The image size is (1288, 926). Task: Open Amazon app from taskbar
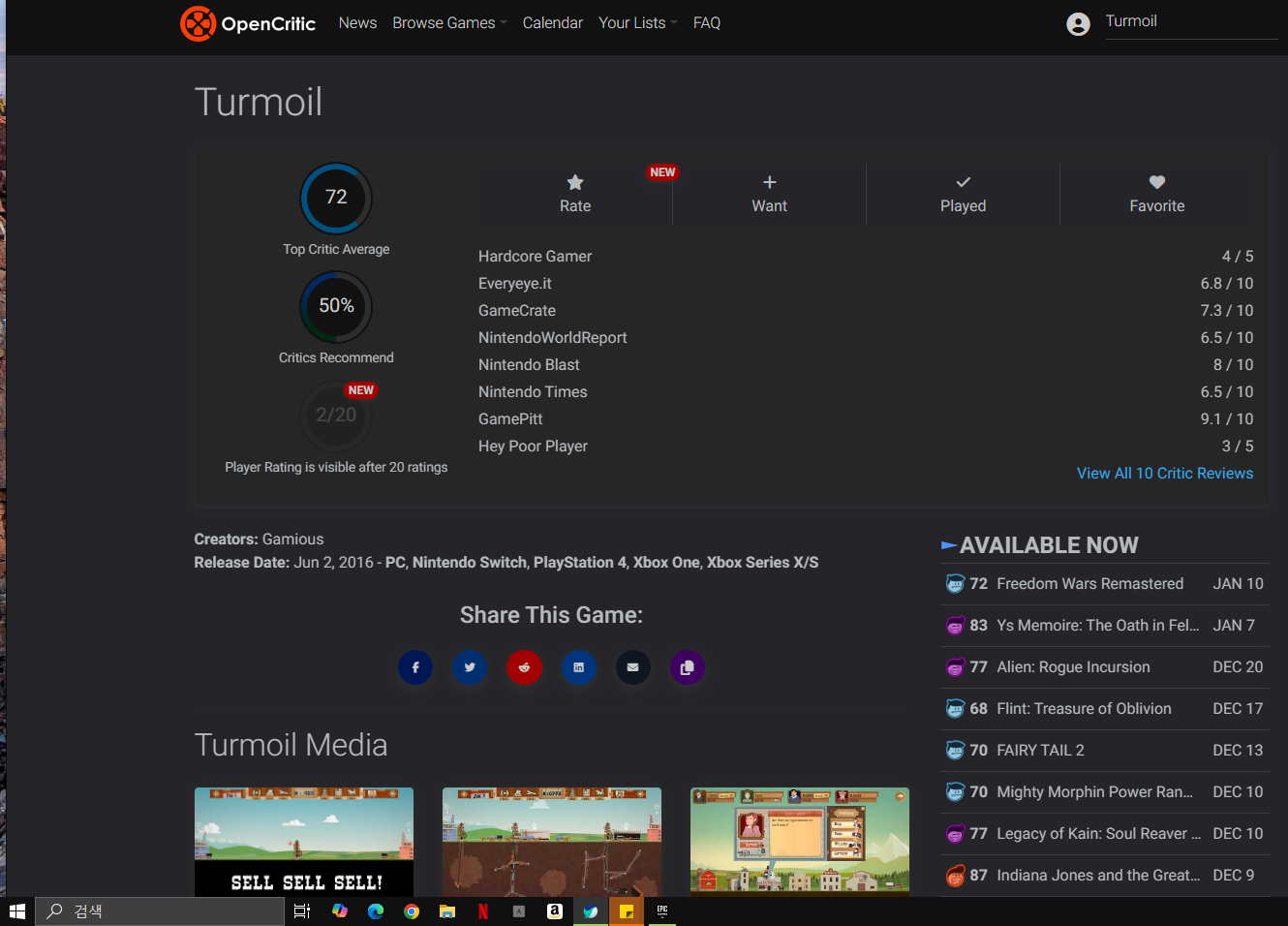(555, 911)
